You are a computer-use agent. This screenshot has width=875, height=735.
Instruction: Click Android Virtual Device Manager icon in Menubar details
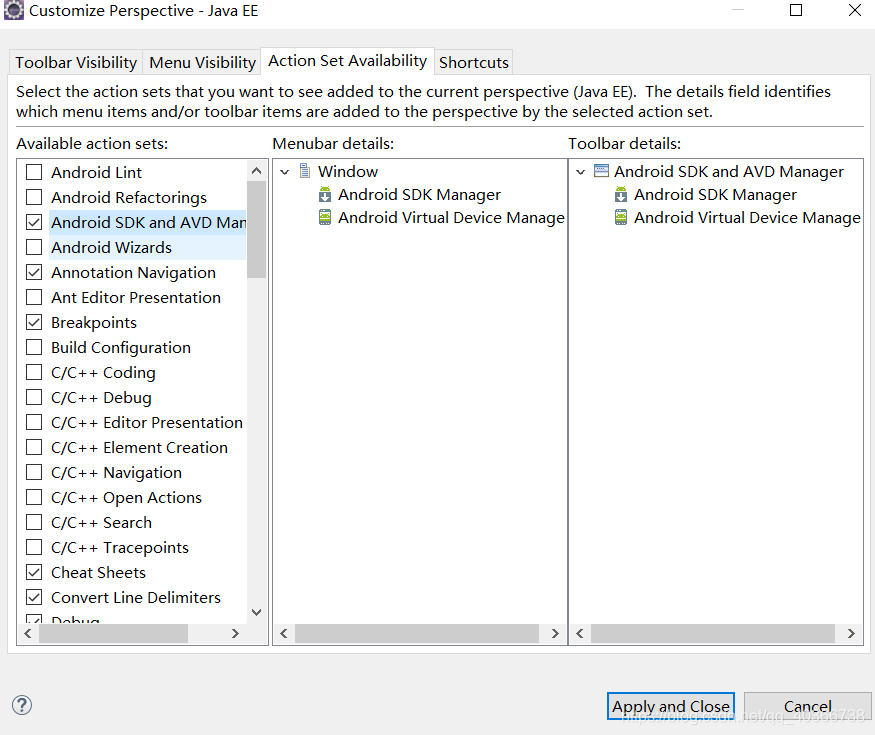click(x=325, y=217)
